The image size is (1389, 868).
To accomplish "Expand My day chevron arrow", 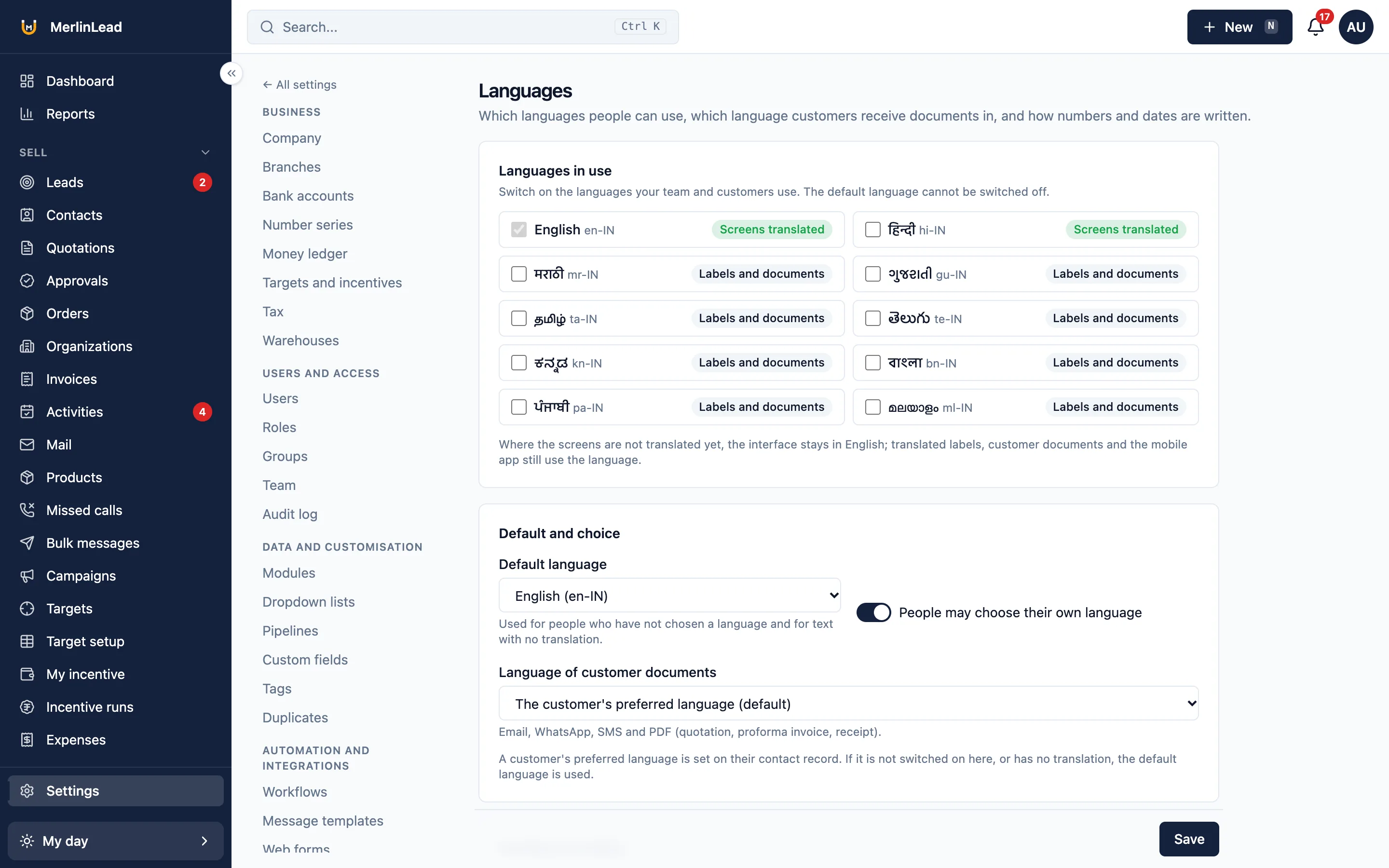I will [x=204, y=841].
